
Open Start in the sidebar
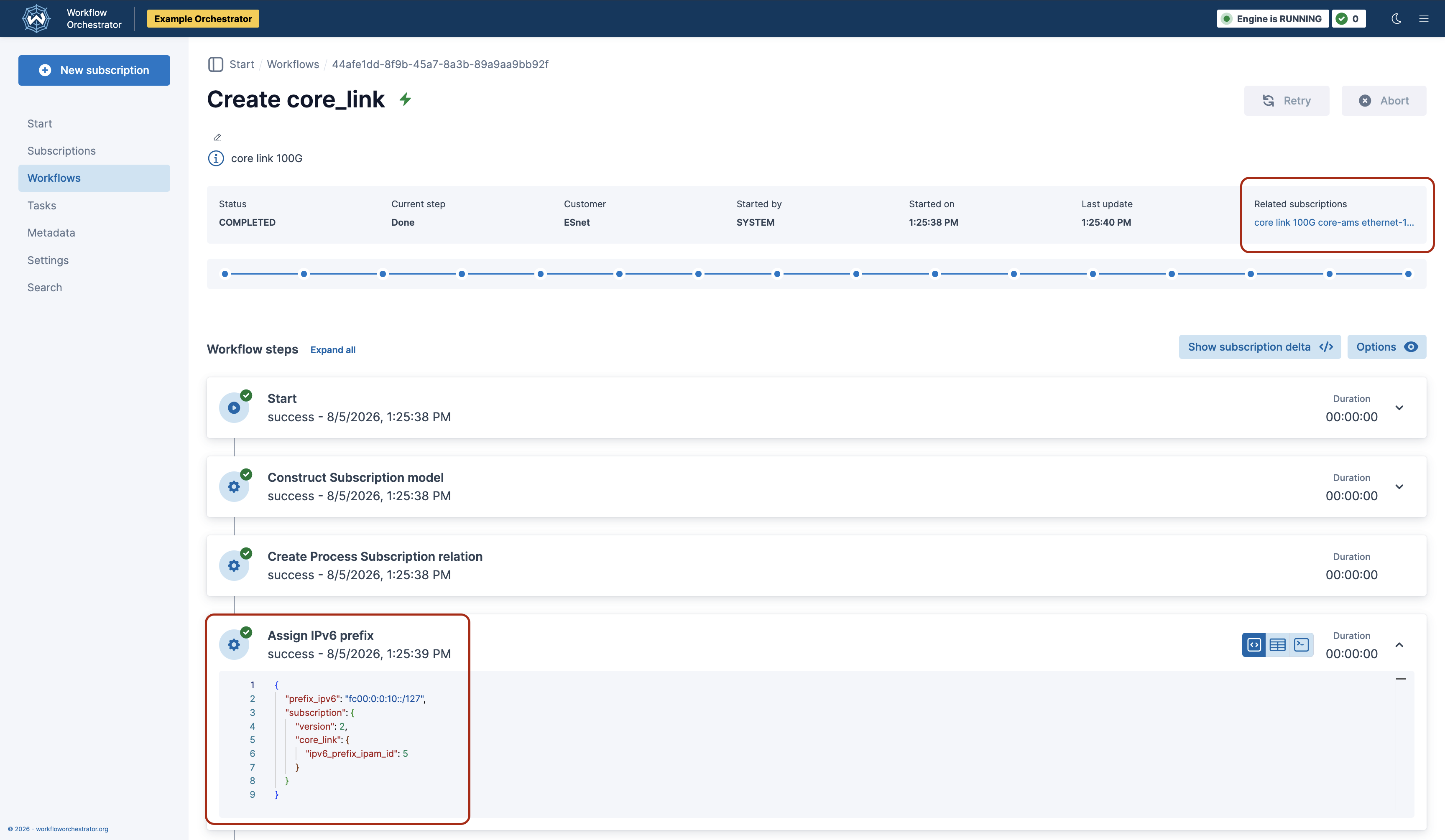pyautogui.click(x=40, y=123)
